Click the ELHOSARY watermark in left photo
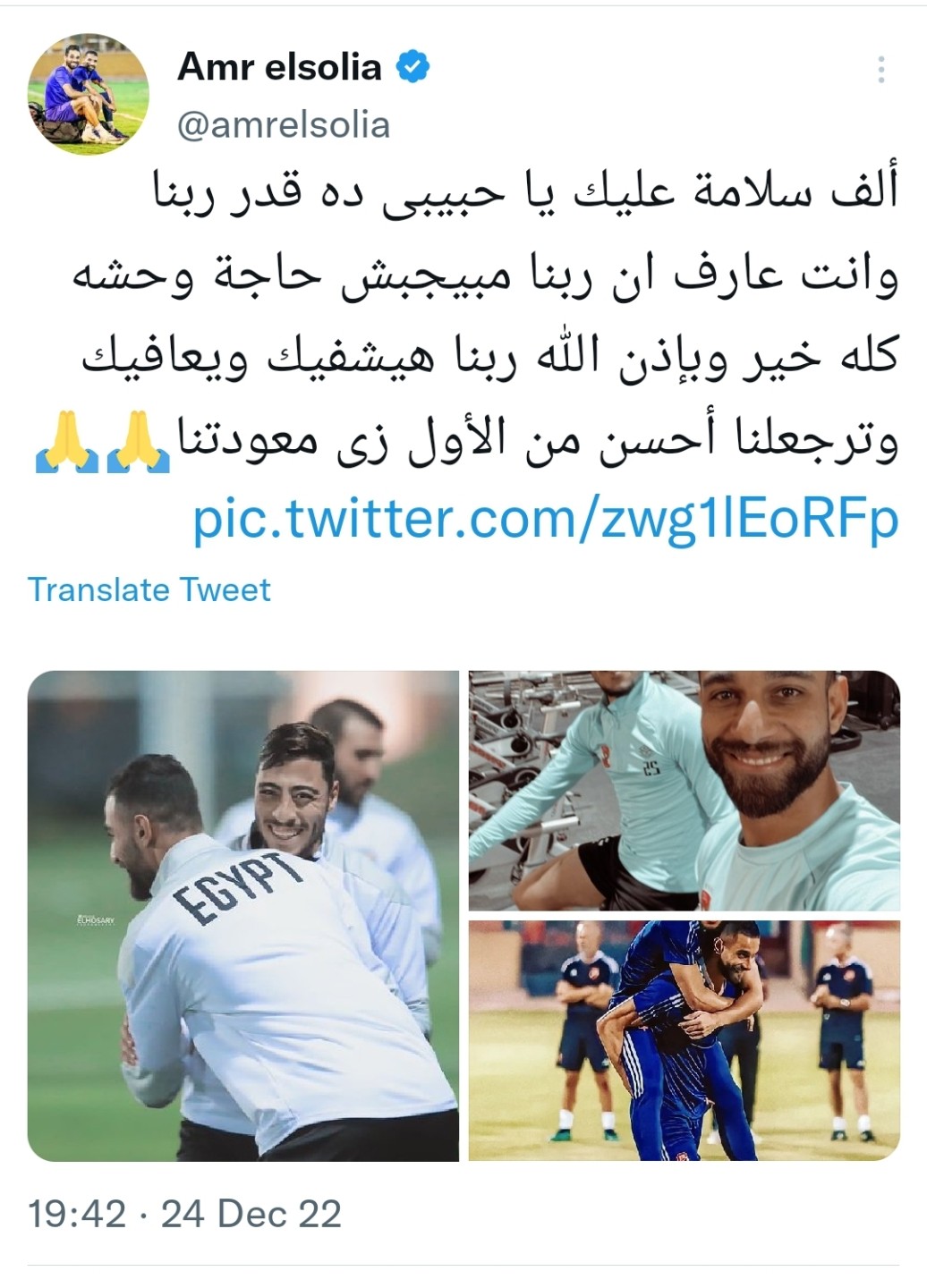927x1288 pixels. [x=97, y=919]
